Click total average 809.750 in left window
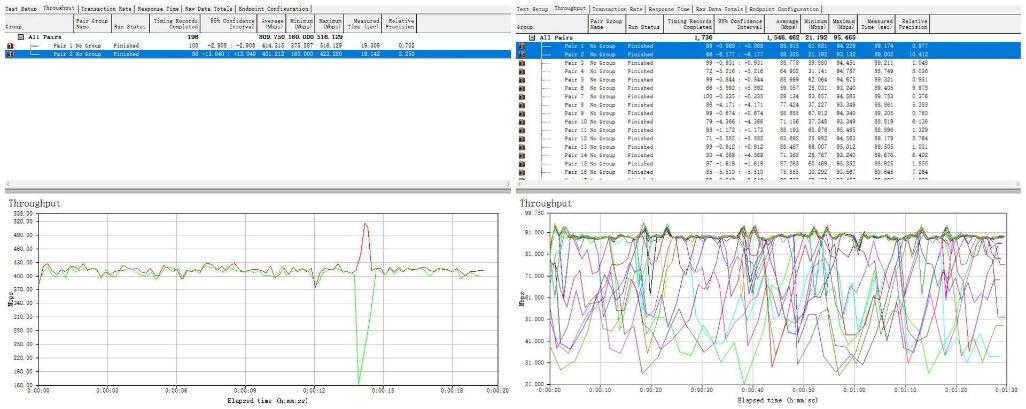 click(x=273, y=38)
